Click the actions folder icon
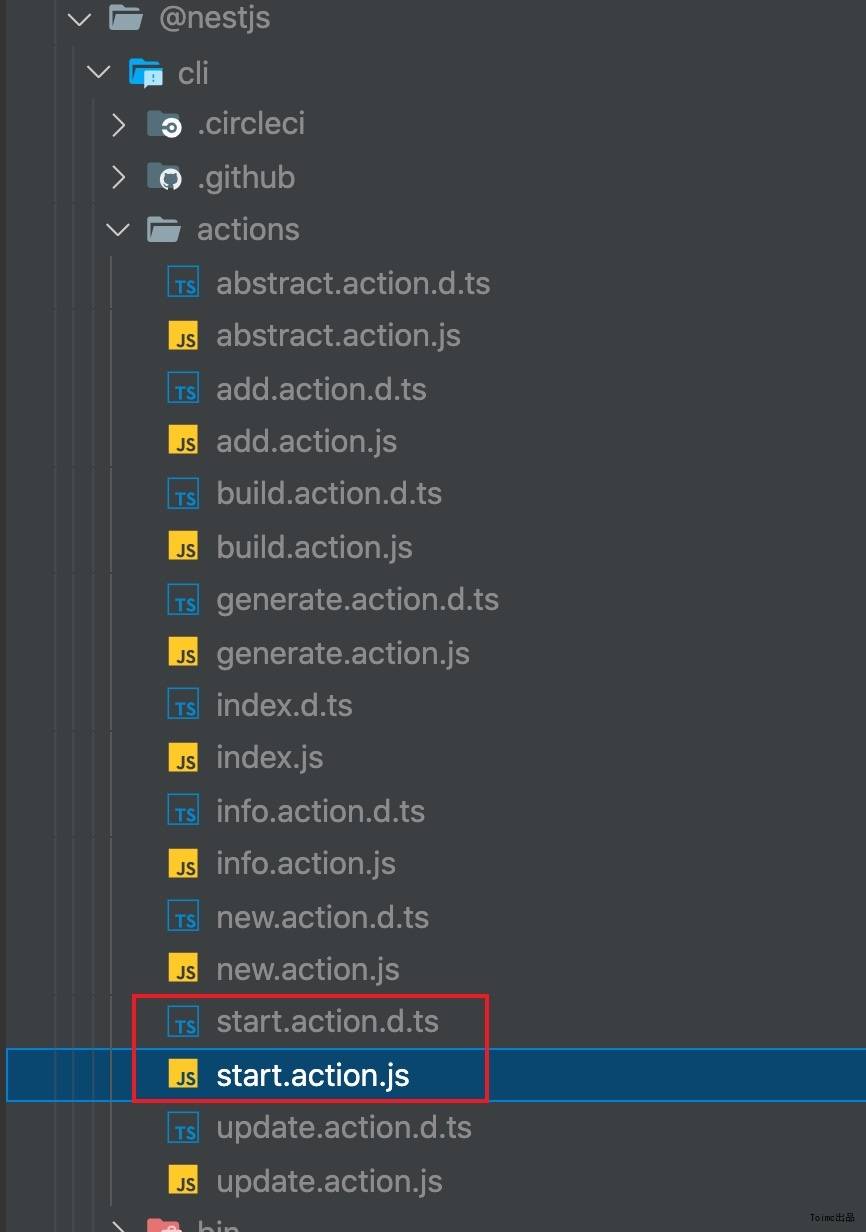 coord(164,230)
